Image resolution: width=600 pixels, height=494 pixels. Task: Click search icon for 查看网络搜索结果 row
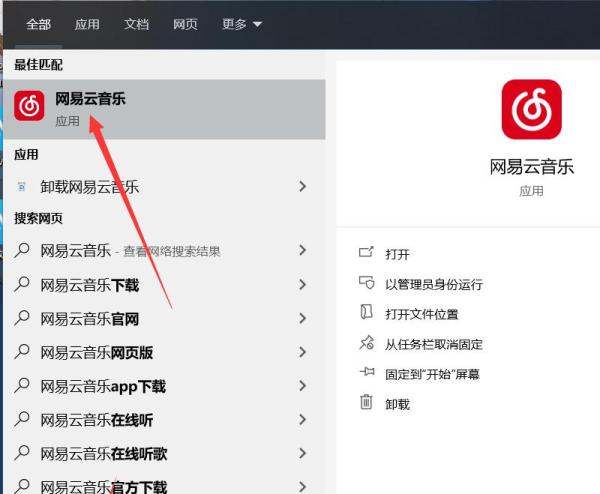pyautogui.click(x=22, y=251)
